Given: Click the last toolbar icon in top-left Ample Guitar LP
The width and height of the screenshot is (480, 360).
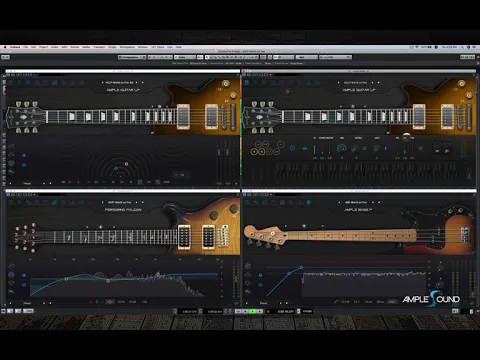Looking at the screenshot, I should coord(81,82).
